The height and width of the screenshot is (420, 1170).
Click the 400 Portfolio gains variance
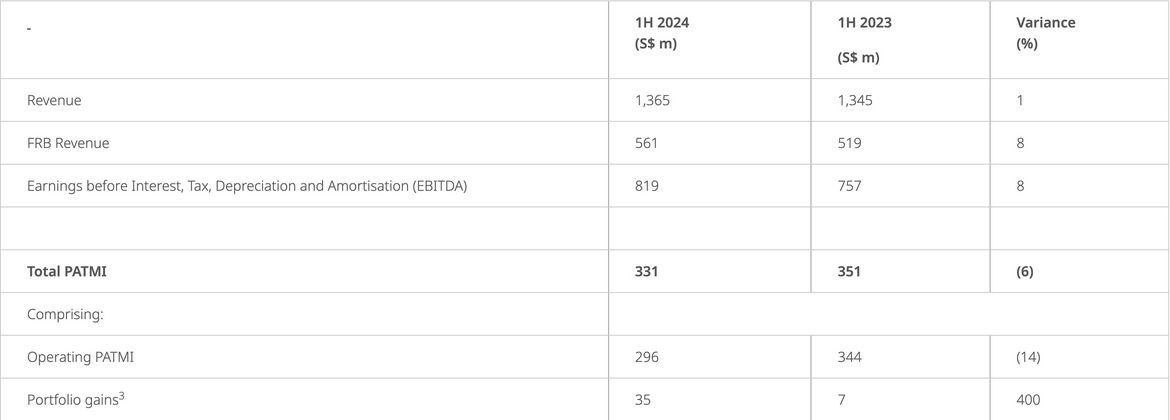(x=1028, y=400)
